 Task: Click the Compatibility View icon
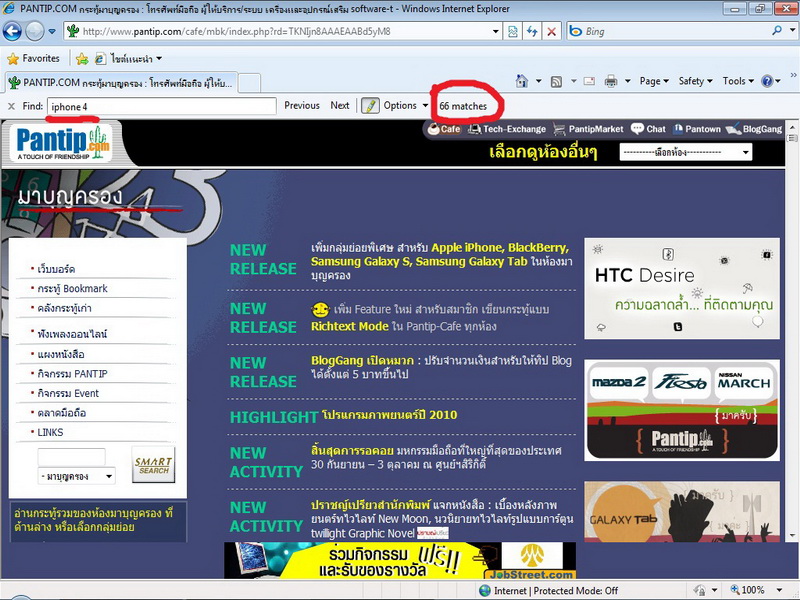(513, 32)
